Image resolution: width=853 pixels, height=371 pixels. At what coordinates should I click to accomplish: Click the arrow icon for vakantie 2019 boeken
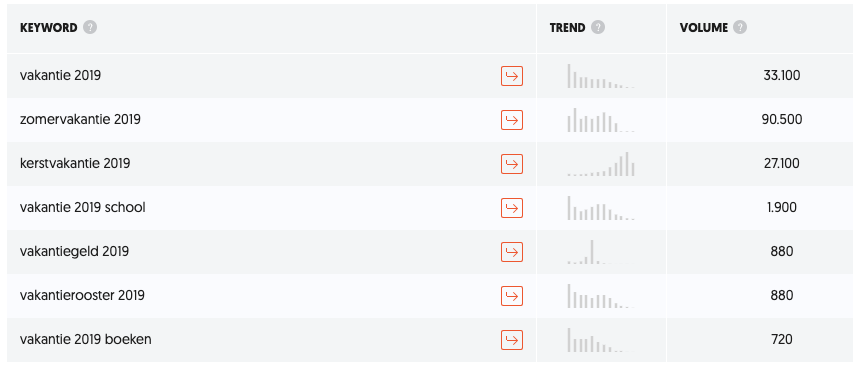pyautogui.click(x=511, y=340)
